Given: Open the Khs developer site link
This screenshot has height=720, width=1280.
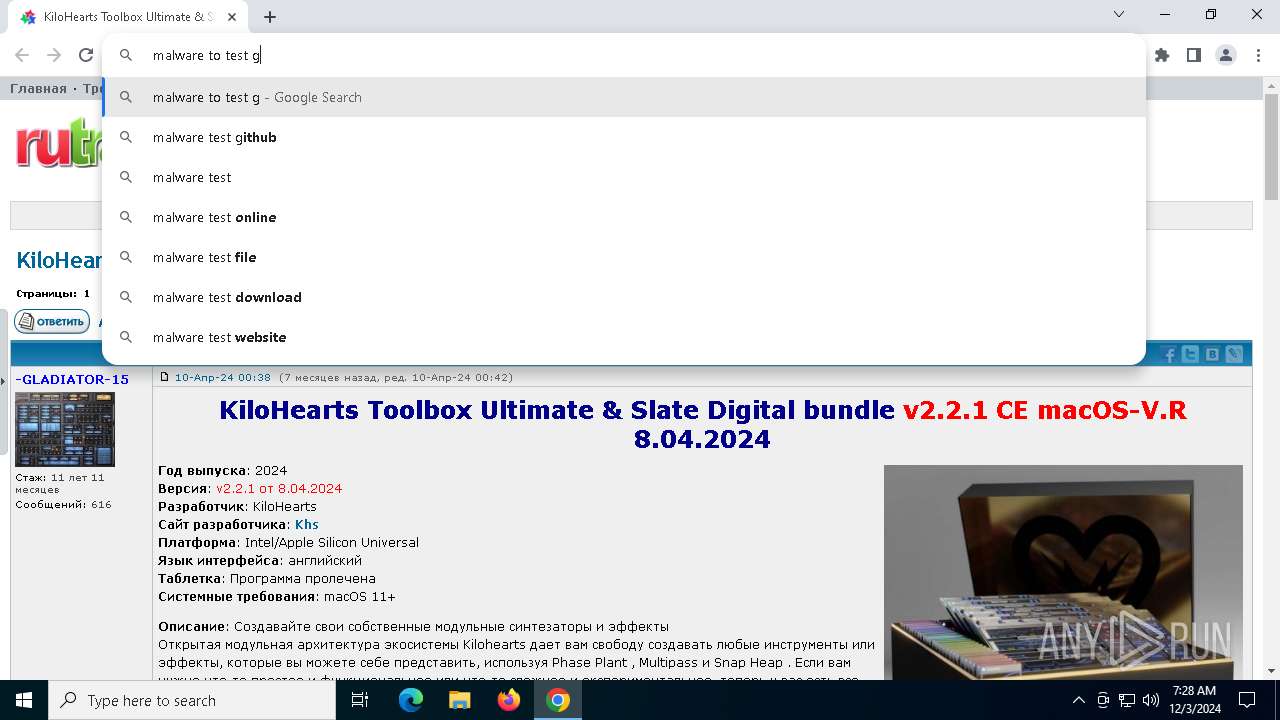Looking at the screenshot, I should 306,524.
